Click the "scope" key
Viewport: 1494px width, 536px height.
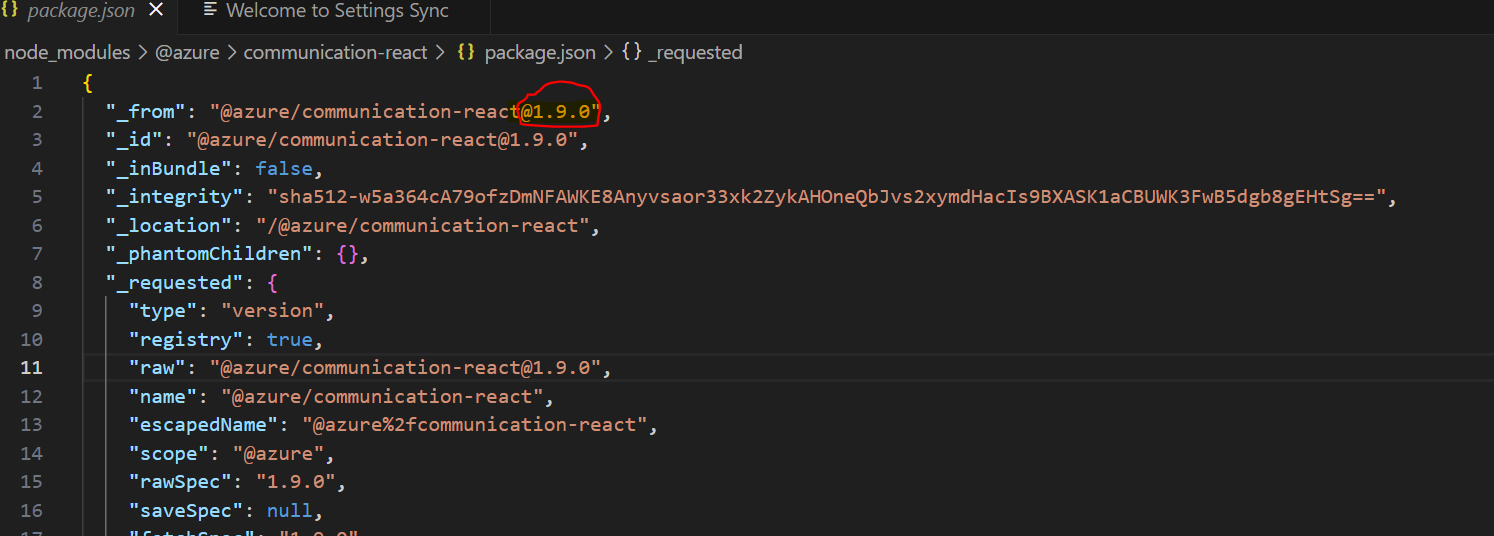coord(169,453)
